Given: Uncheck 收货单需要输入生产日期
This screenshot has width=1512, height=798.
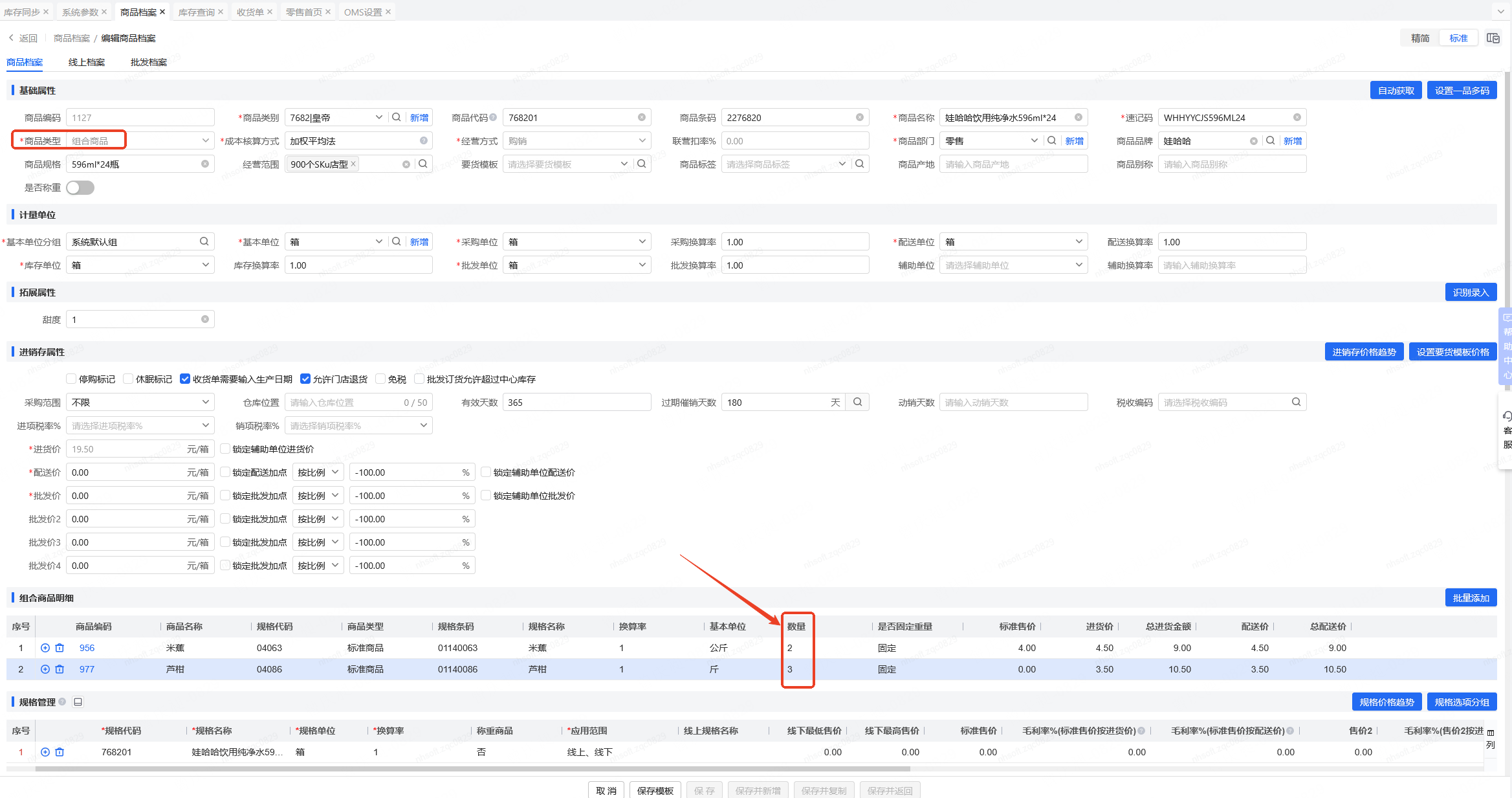Looking at the screenshot, I should click(185, 379).
